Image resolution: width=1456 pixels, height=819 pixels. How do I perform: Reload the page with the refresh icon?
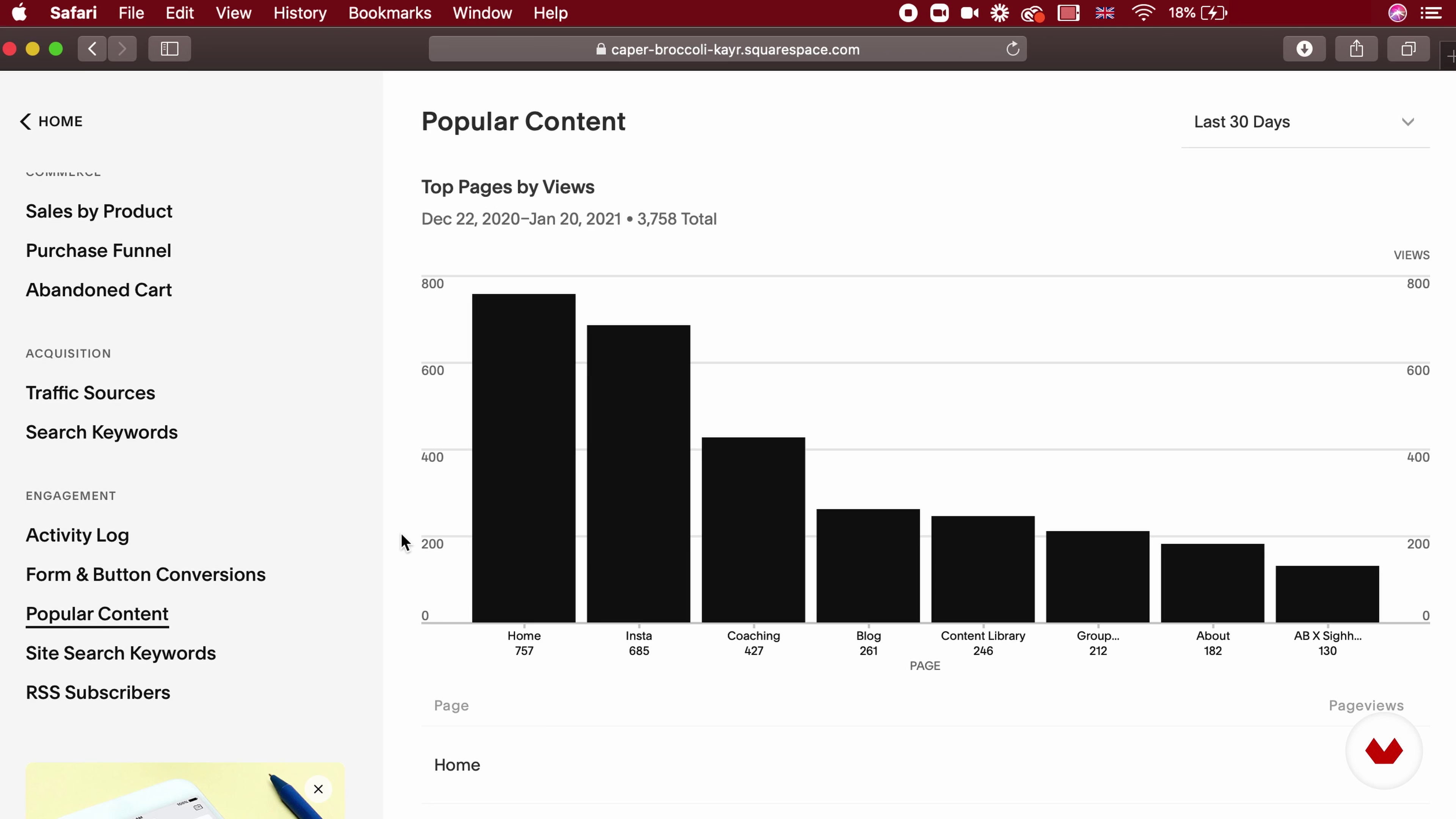(x=1013, y=49)
